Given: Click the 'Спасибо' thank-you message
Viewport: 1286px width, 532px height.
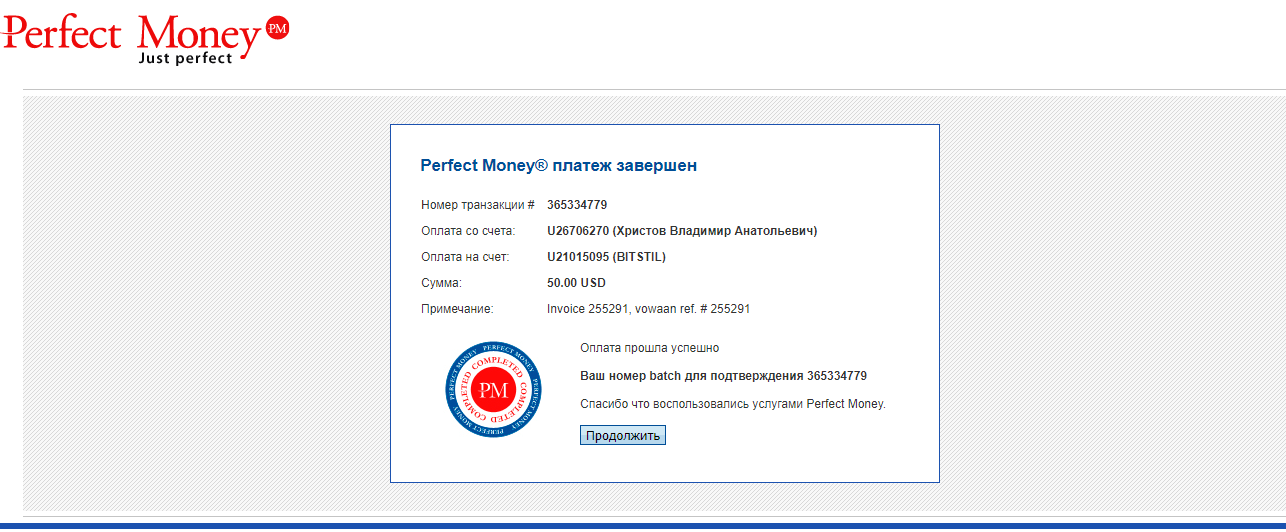Looking at the screenshot, I should click(x=732, y=404).
